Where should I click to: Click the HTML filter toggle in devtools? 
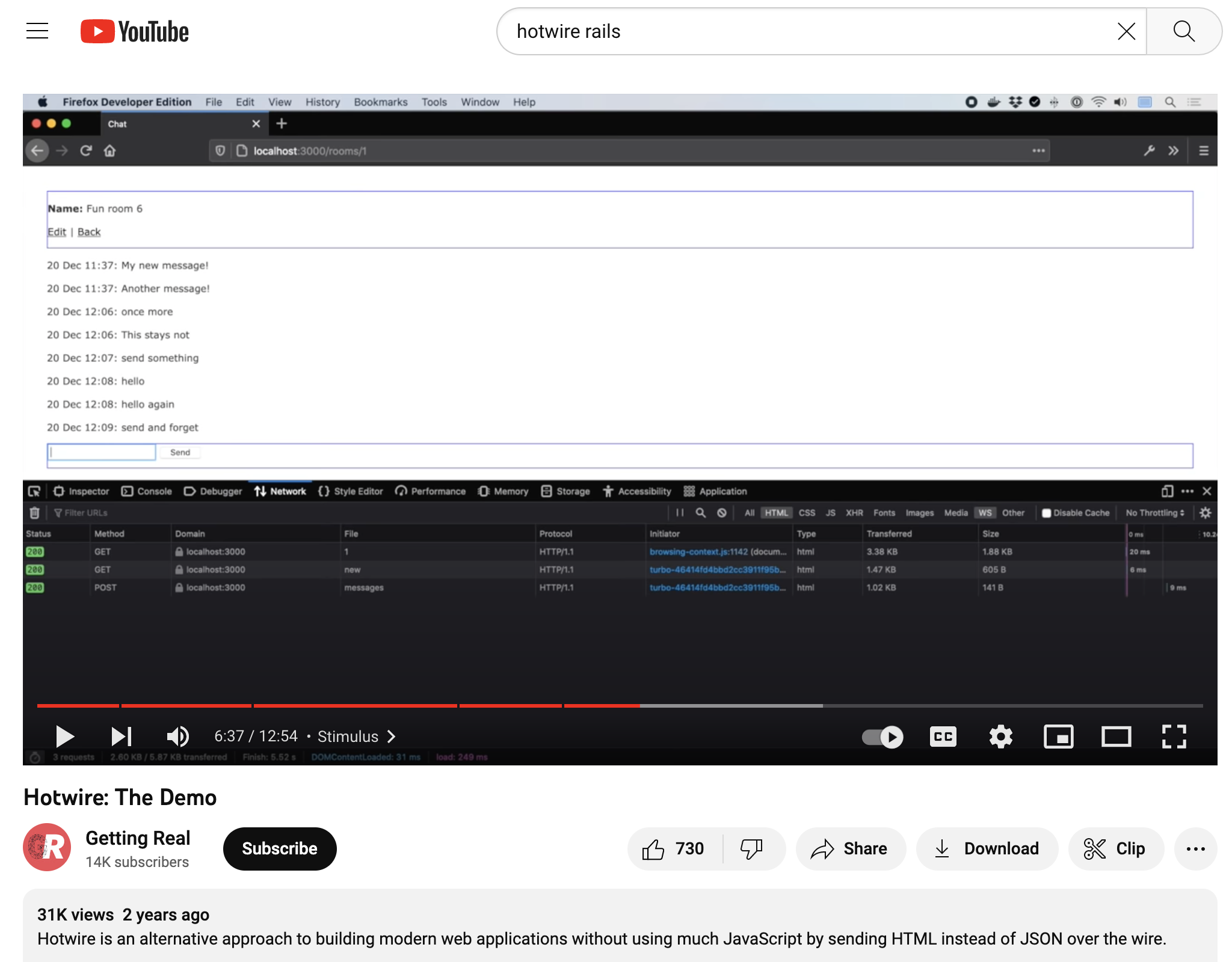[776, 513]
